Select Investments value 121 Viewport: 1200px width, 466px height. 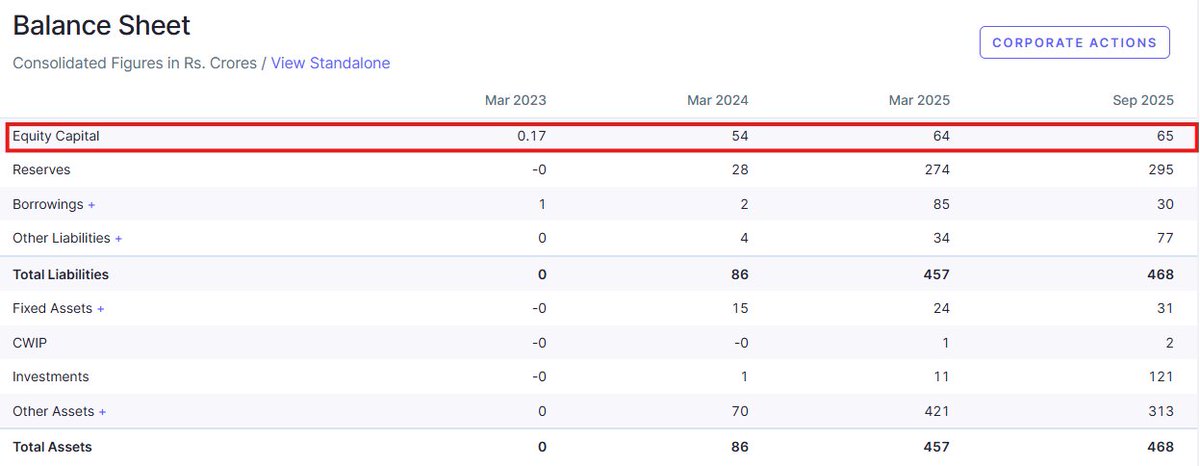1162,376
